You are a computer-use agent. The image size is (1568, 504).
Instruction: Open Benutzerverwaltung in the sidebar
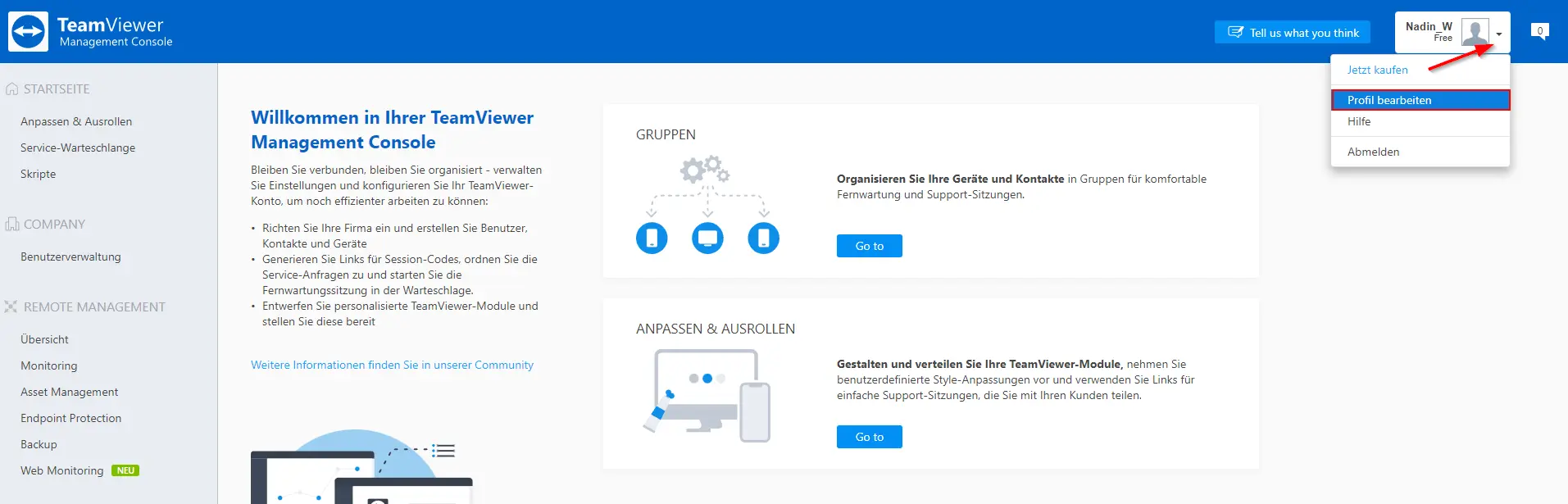(x=70, y=257)
